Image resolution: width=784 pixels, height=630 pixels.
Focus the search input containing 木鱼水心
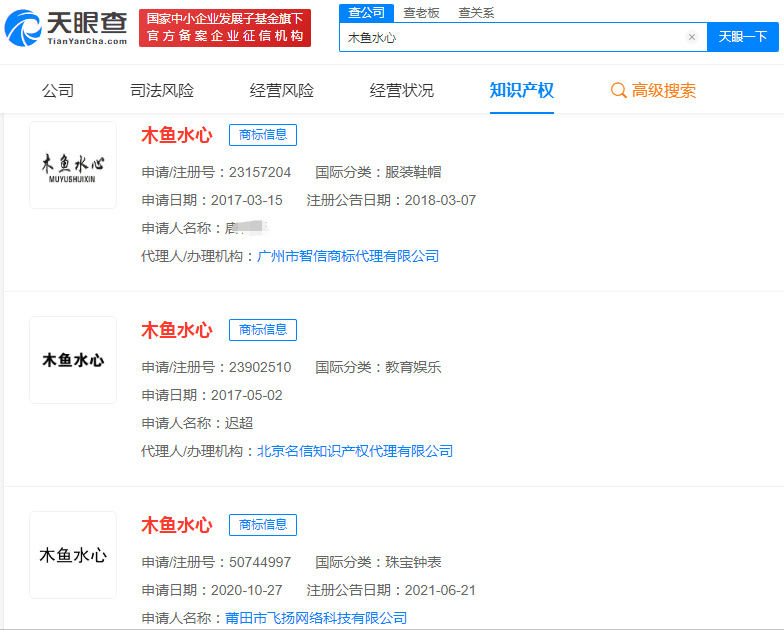[523, 38]
